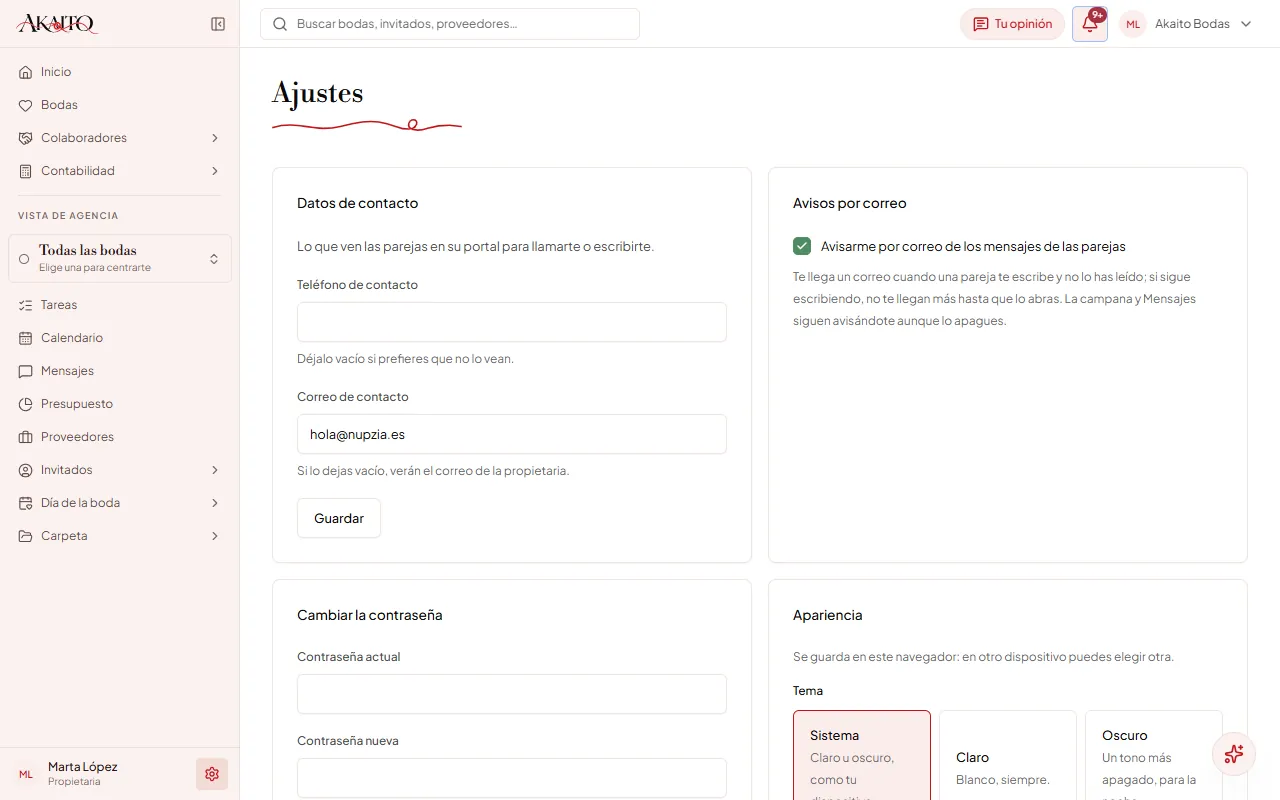1280x800 pixels.
Task: Expand the Contabilidad submenu chevron
Action: click(x=215, y=171)
